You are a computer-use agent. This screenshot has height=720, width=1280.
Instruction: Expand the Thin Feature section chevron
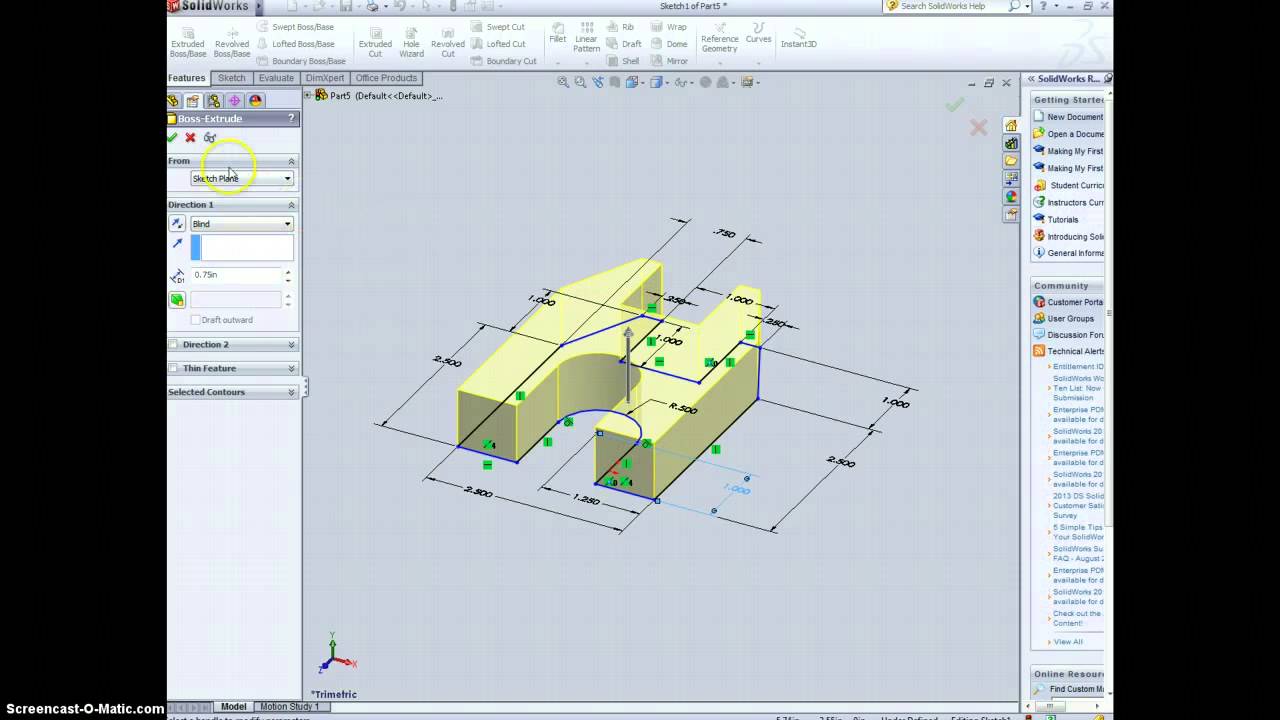click(x=292, y=369)
